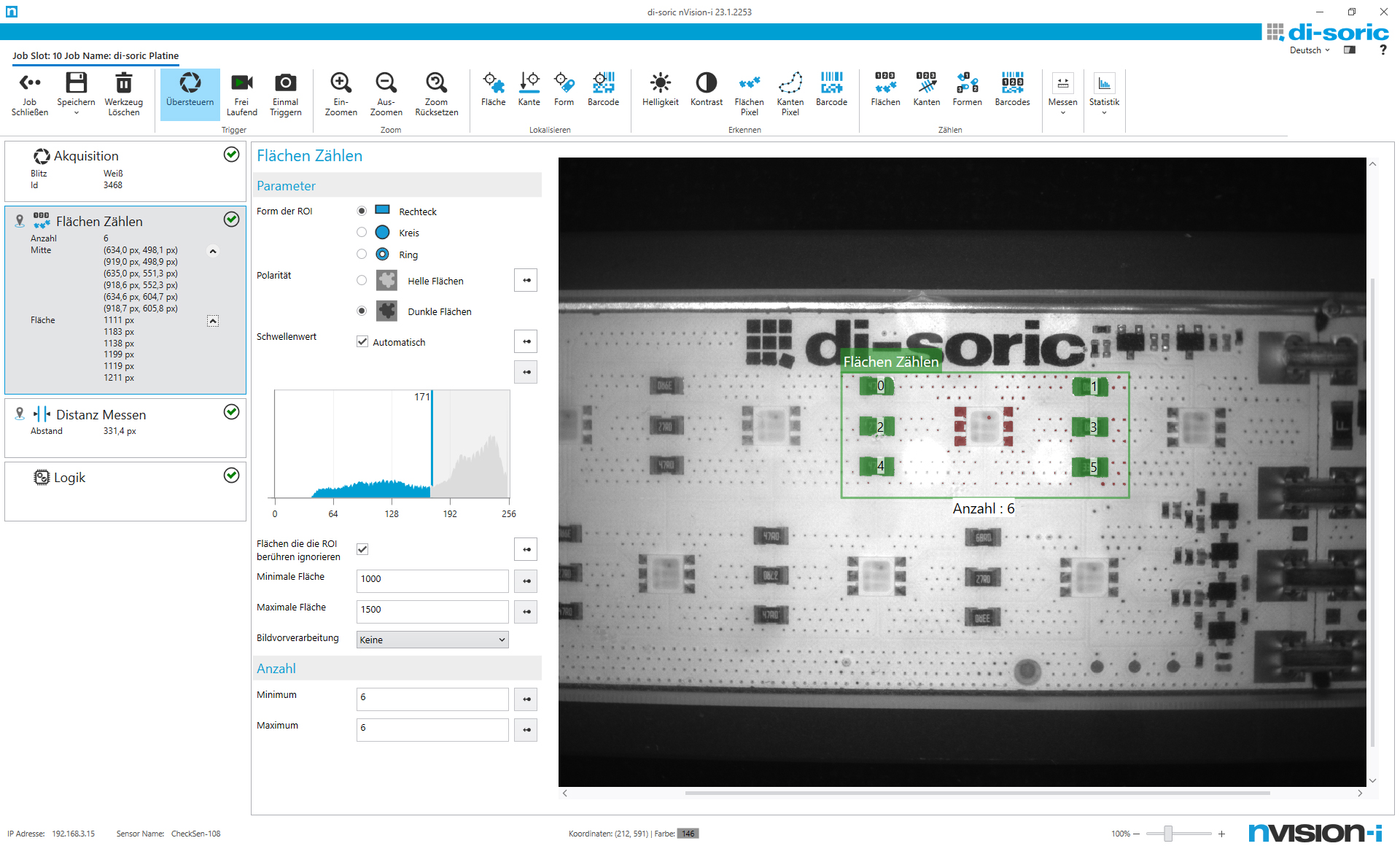Viewport: 1400px width, 846px height.
Task: Click the Maximale Fläche input field
Action: point(432,612)
